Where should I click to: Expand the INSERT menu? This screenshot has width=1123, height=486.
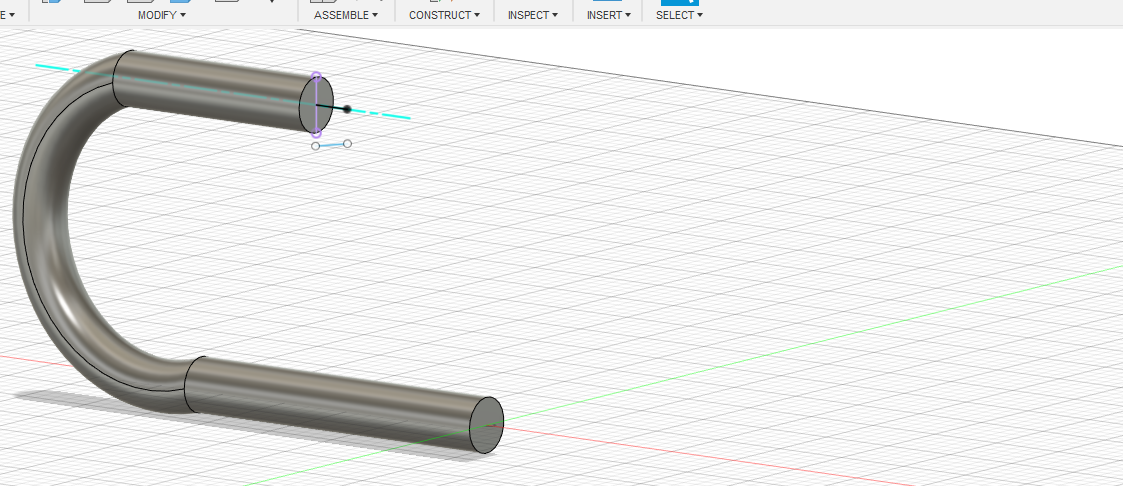pyautogui.click(x=609, y=15)
